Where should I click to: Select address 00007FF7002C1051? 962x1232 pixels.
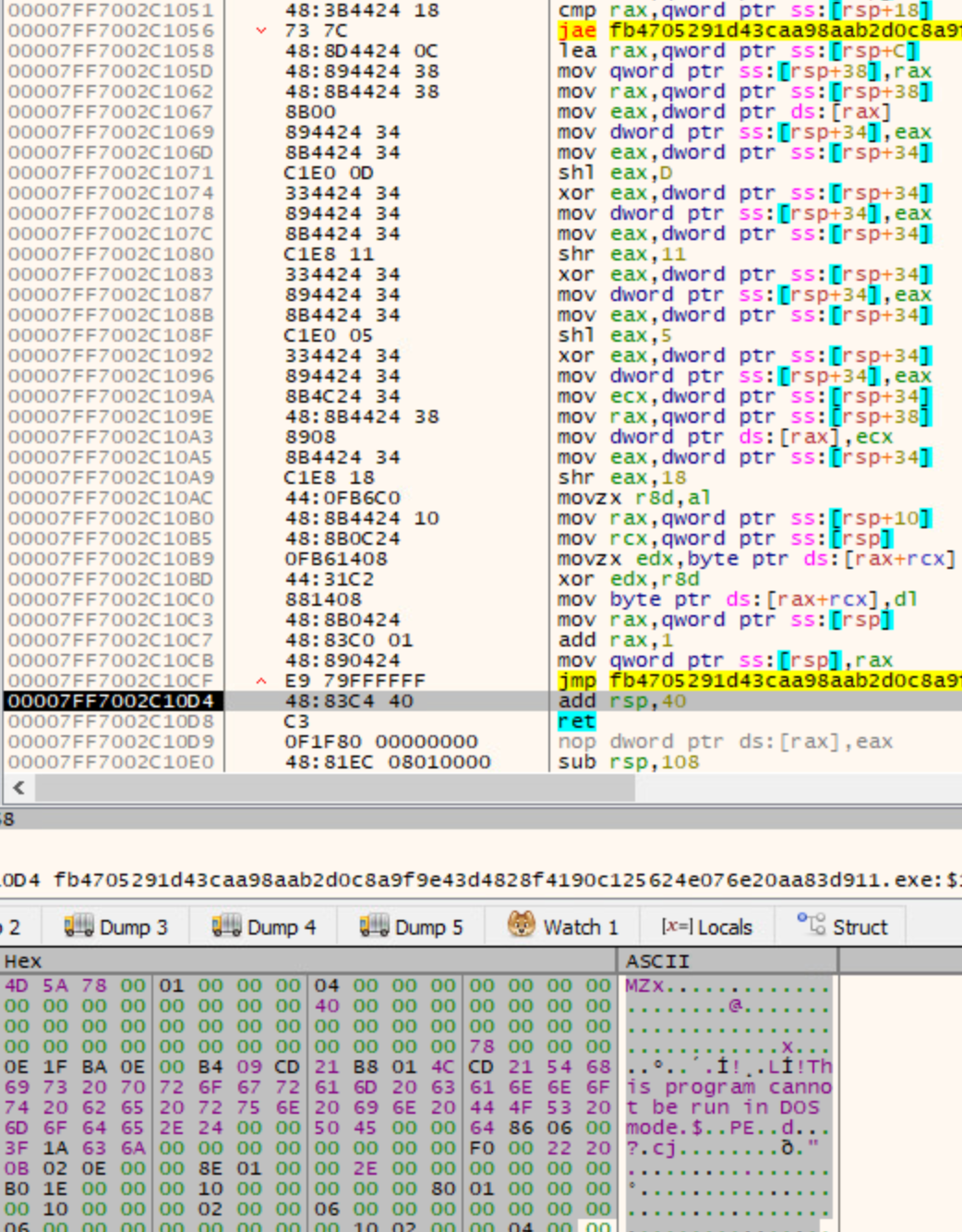click(x=111, y=10)
